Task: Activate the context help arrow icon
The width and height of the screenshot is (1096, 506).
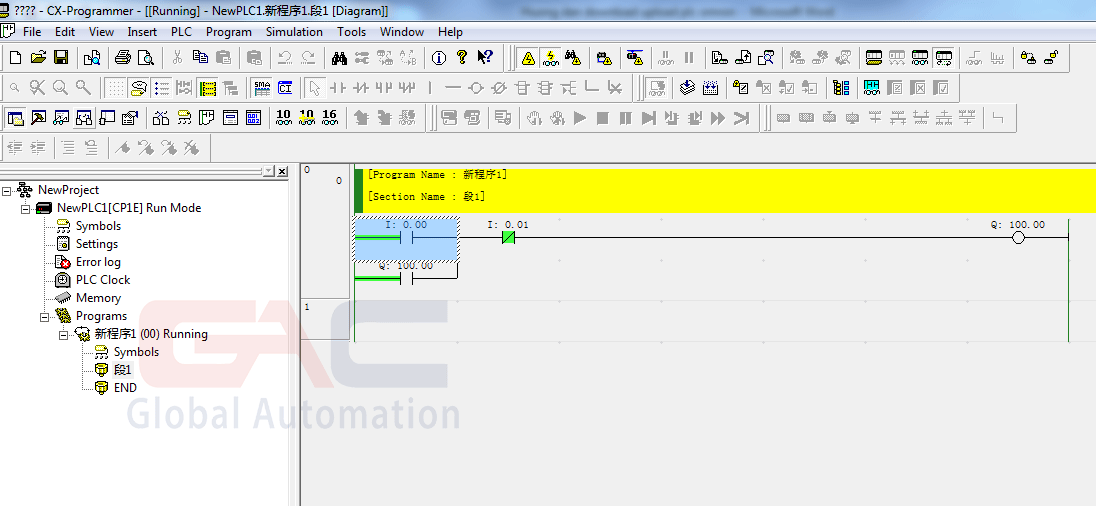Action: point(485,57)
